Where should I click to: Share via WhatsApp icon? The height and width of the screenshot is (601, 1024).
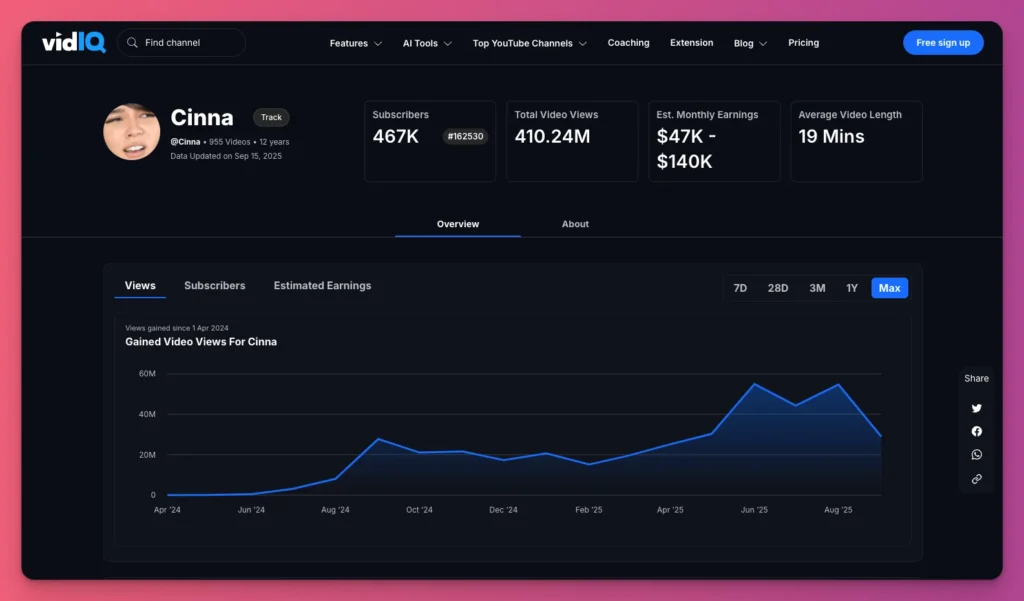tap(977, 455)
